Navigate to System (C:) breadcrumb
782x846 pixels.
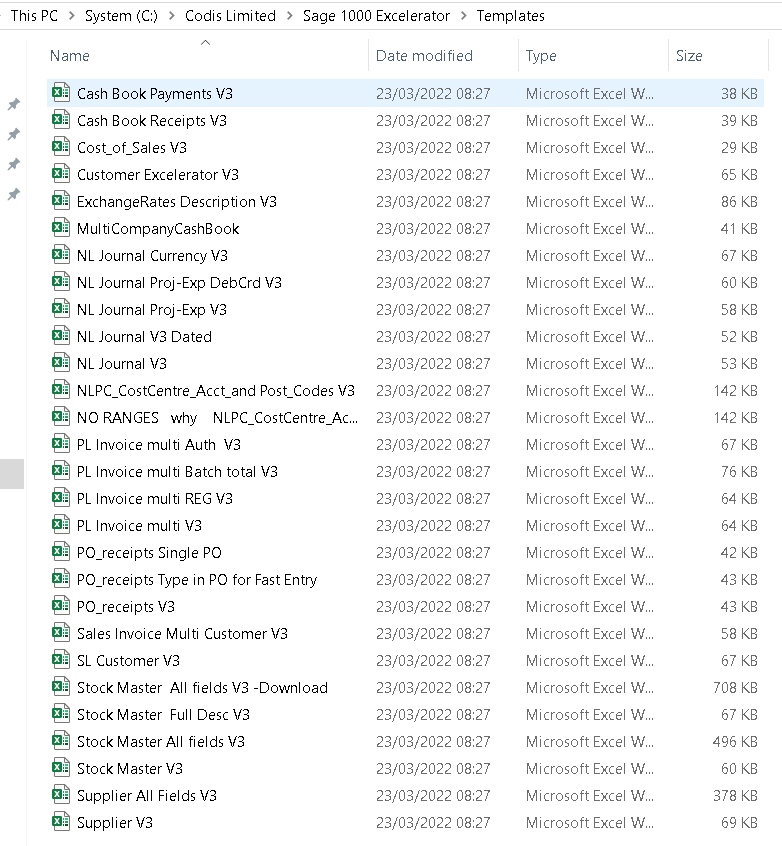[x=121, y=16]
